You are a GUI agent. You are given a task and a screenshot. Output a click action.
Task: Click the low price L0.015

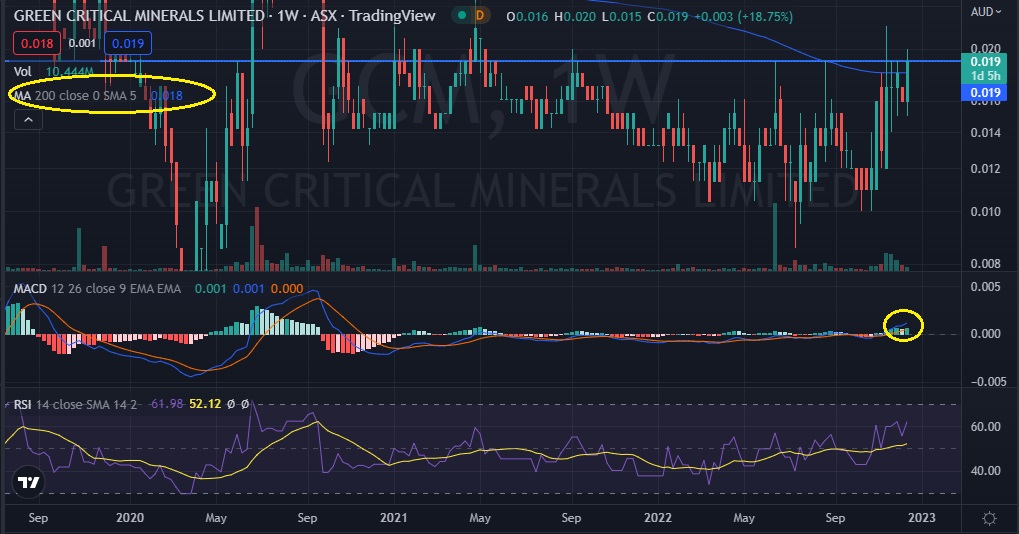[621, 16]
